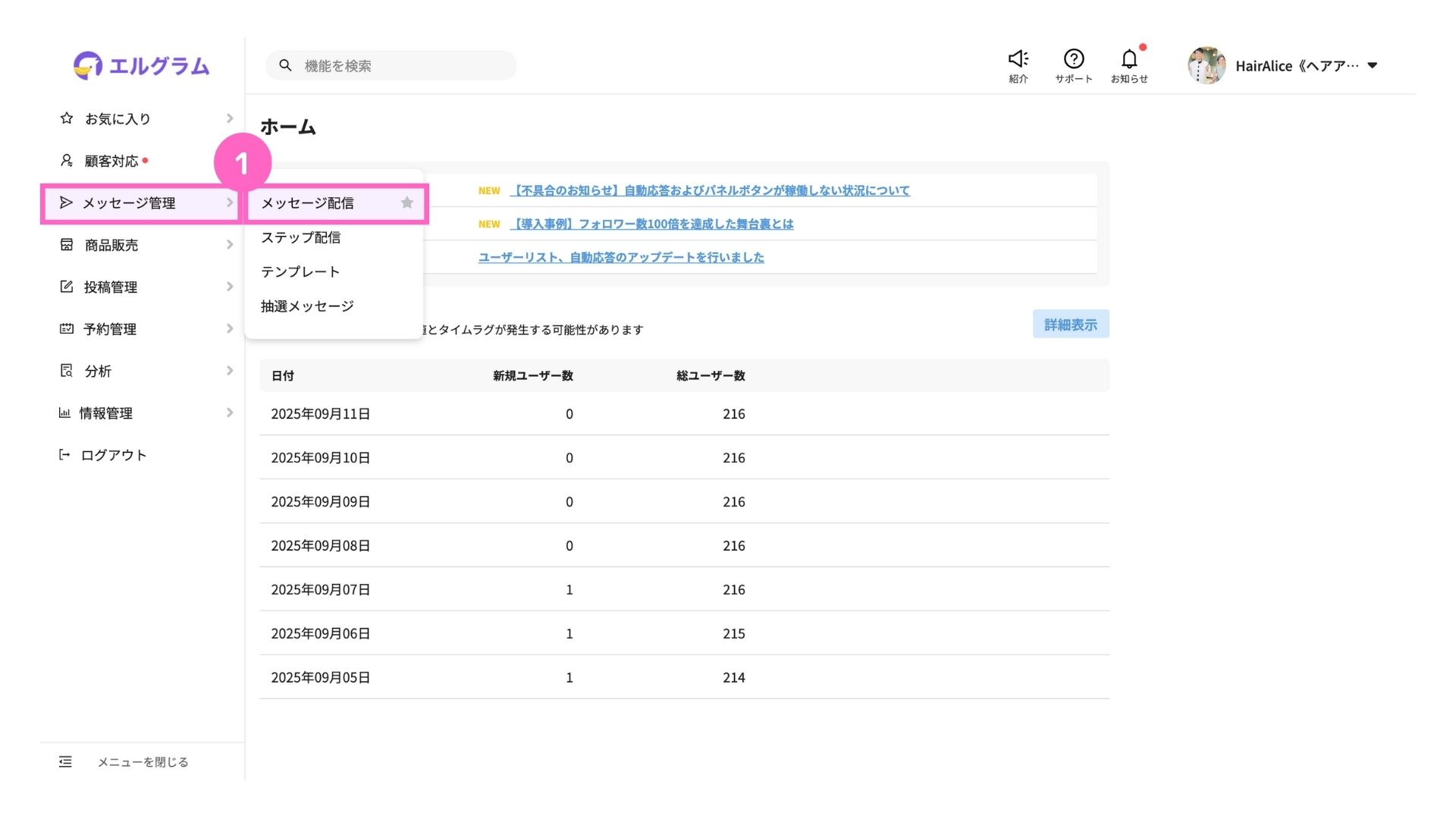Viewport: 1456px width, 819px height.
Task: Select 抽選メッセージ from submenu
Action: [307, 306]
